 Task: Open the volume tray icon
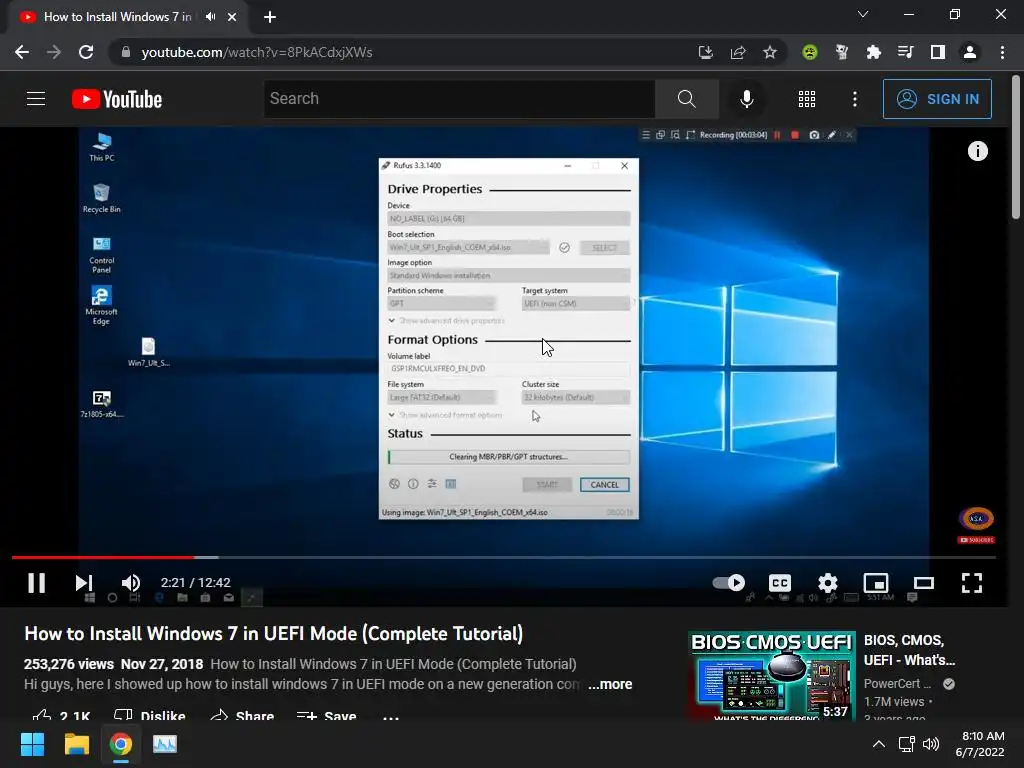[x=931, y=744]
